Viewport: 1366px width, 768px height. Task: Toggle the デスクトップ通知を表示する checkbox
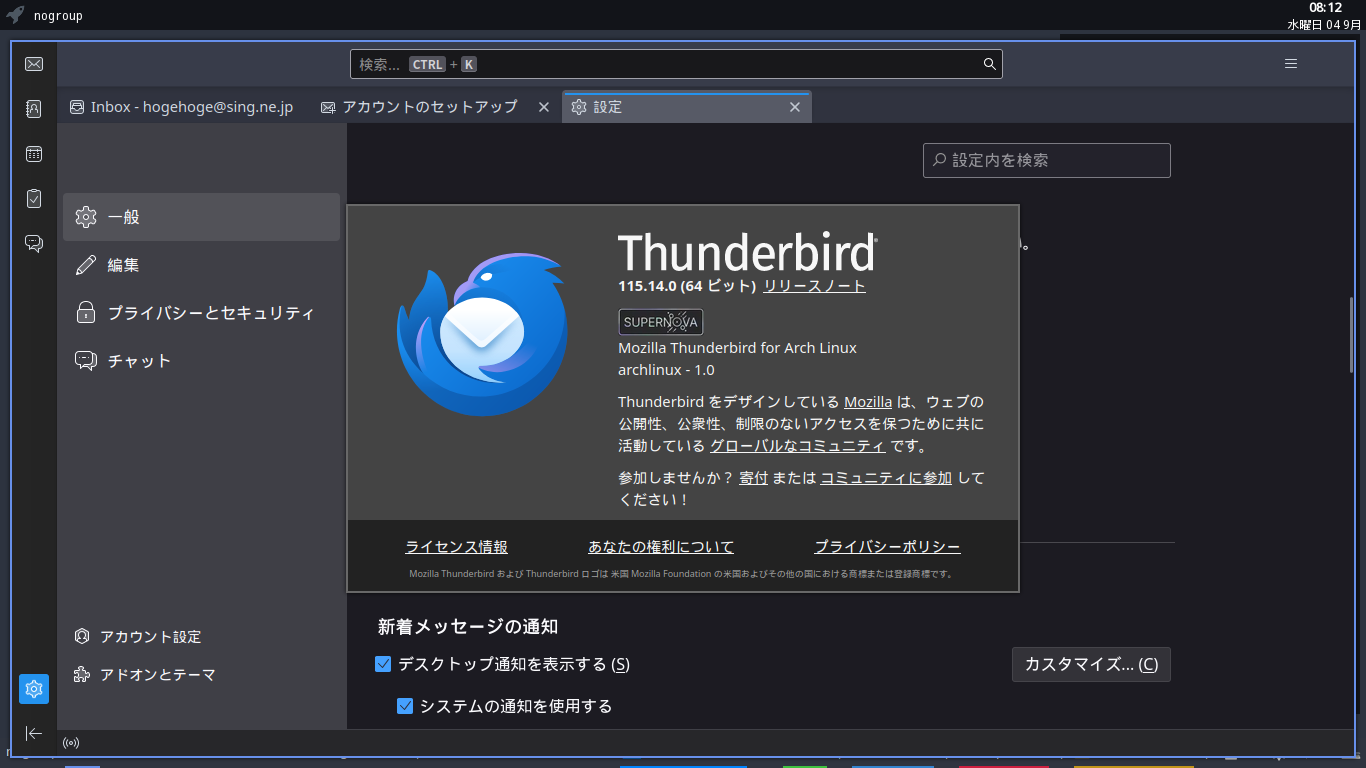(x=383, y=664)
